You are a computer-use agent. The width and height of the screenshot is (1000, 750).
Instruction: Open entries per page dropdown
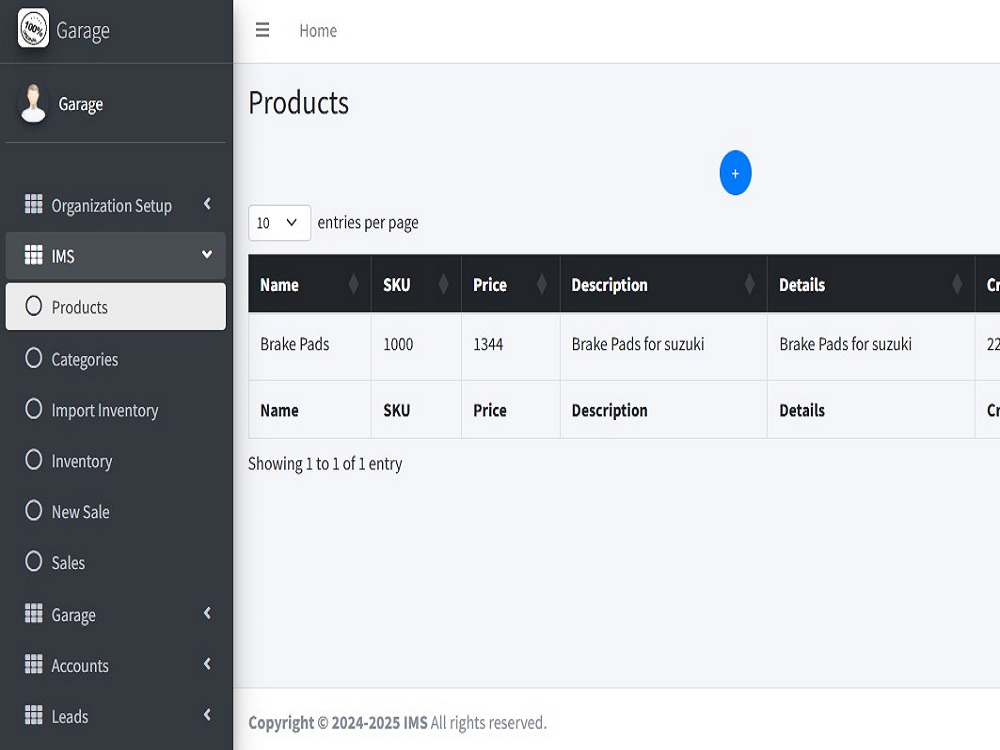[279, 223]
